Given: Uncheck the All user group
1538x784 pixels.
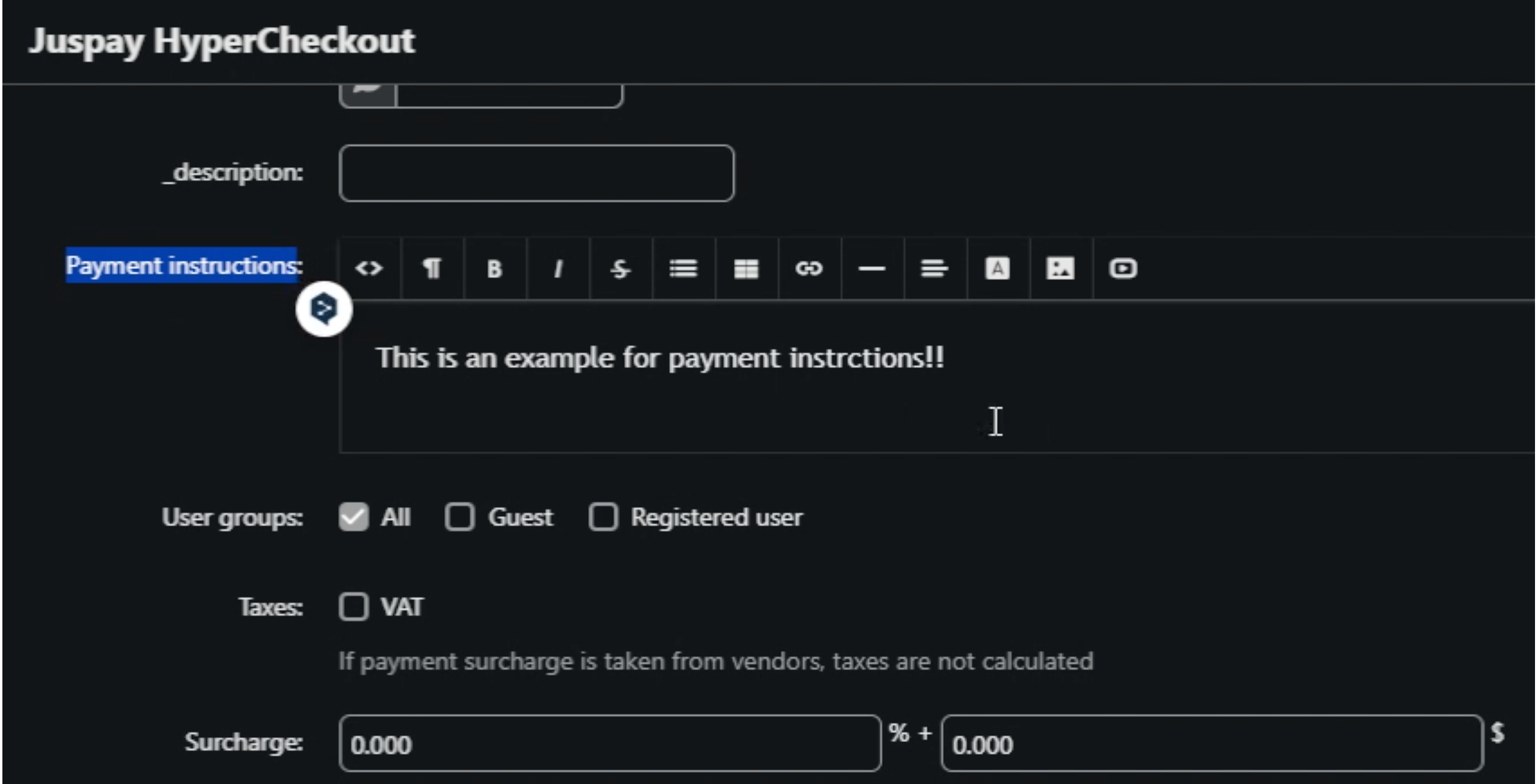Looking at the screenshot, I should (354, 517).
